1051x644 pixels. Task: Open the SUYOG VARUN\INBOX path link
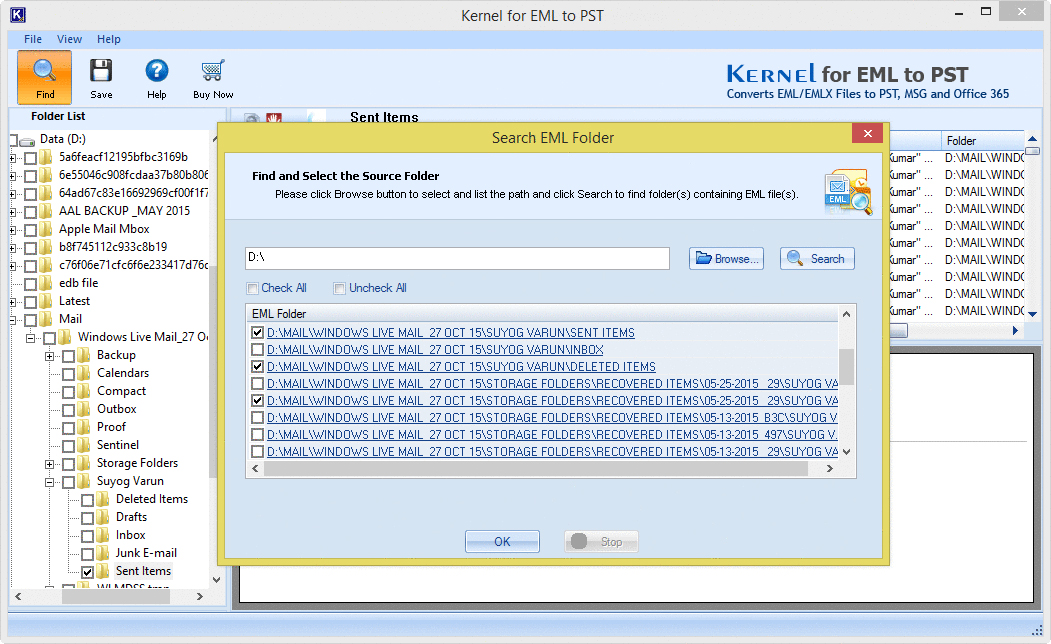coord(435,350)
